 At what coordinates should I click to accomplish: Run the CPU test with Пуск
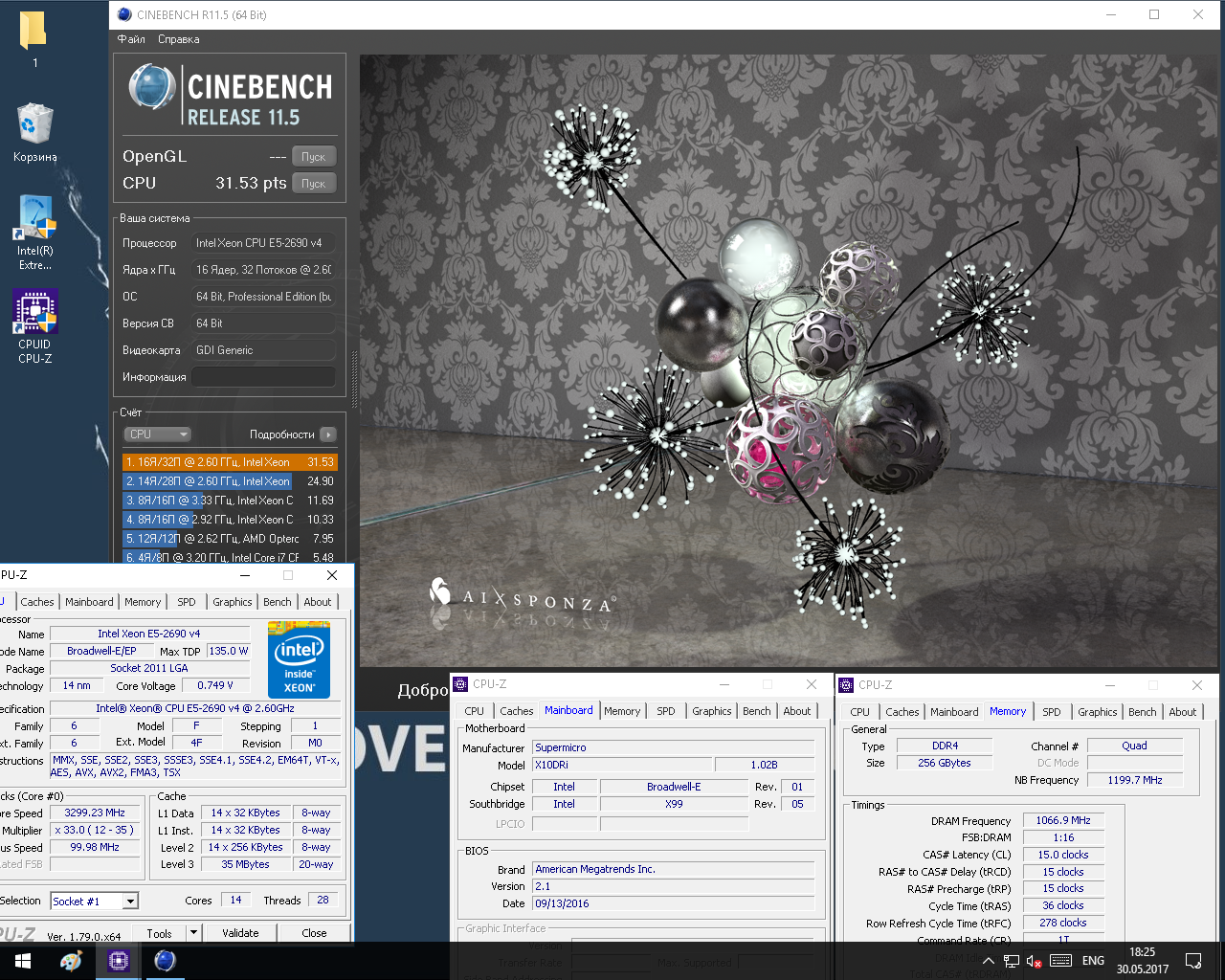(x=313, y=184)
